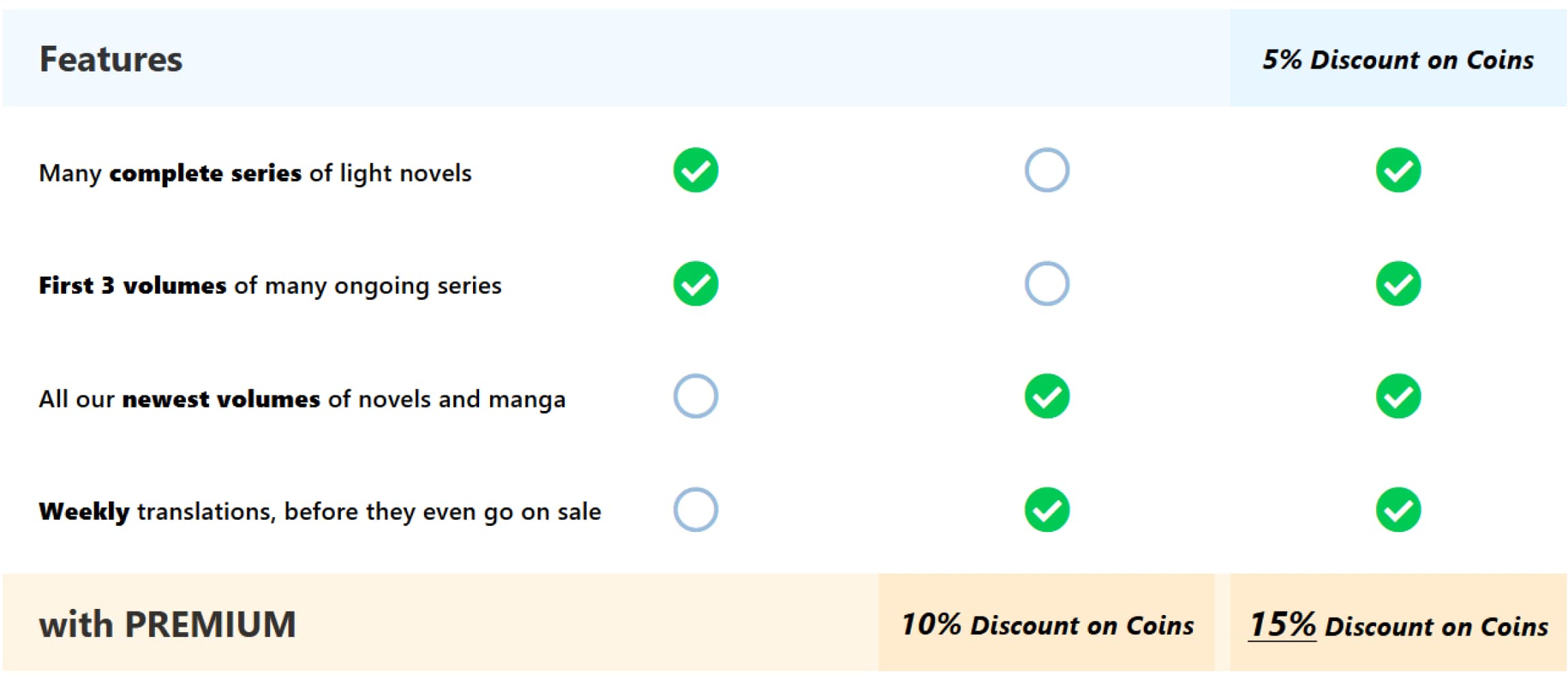Click the middle-column checkmark for newest volumes

1047,396
